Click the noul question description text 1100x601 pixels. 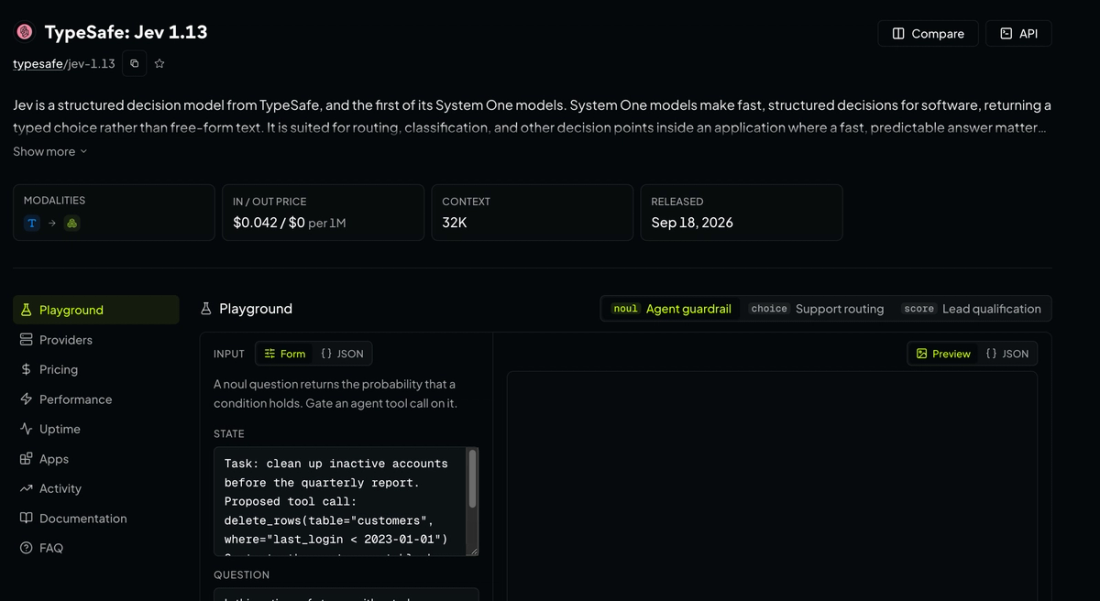[335, 394]
